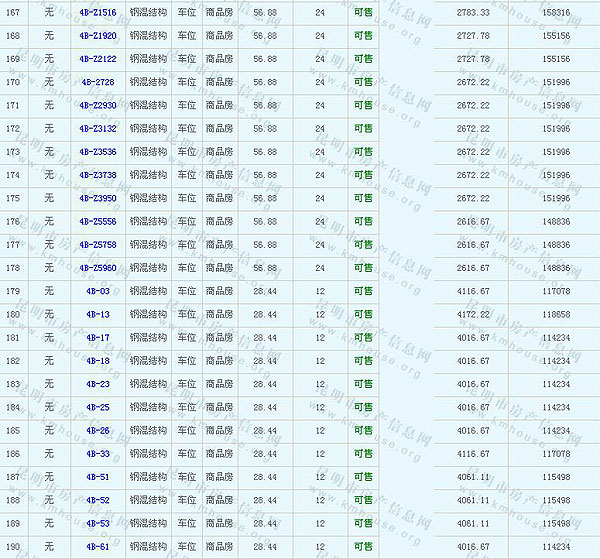Click unit link 4B-Z2930

98,105
